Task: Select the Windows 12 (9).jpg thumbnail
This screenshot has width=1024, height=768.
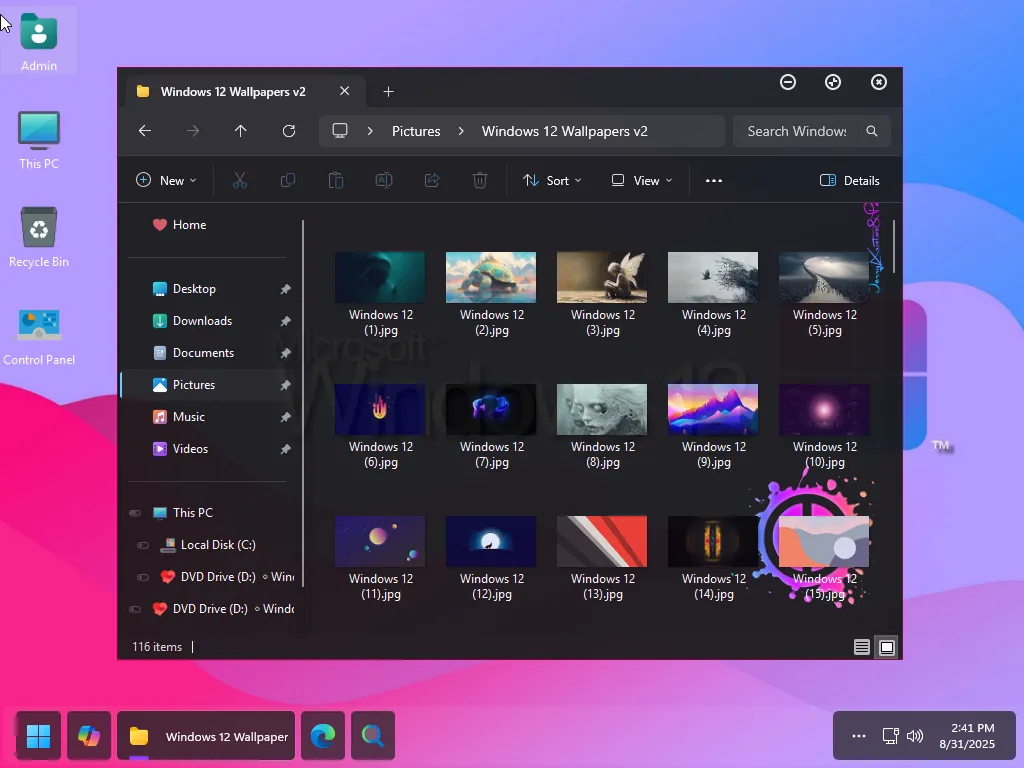Action: click(x=713, y=409)
